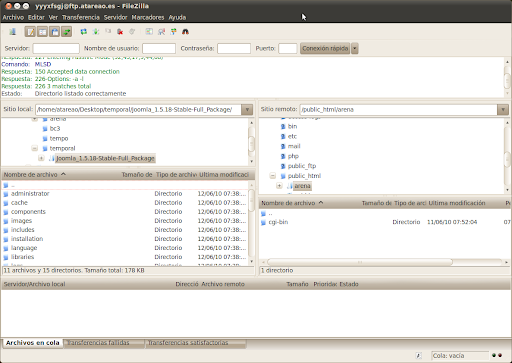Open the Sitio remoto path dropdown
The height and width of the screenshot is (363, 512).
(503, 109)
